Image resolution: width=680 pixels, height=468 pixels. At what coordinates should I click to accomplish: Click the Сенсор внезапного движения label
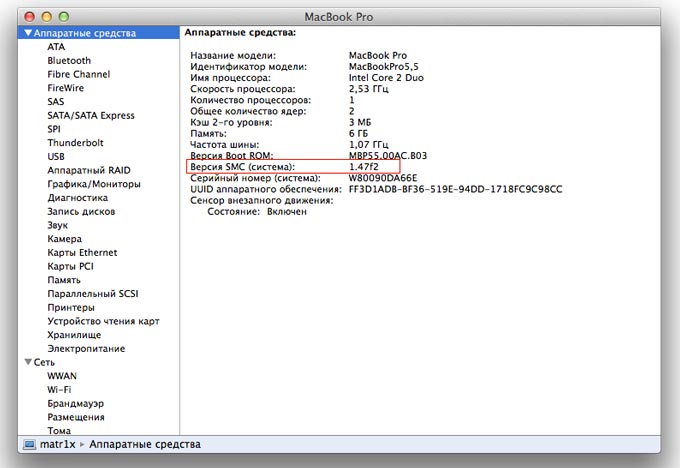point(262,200)
